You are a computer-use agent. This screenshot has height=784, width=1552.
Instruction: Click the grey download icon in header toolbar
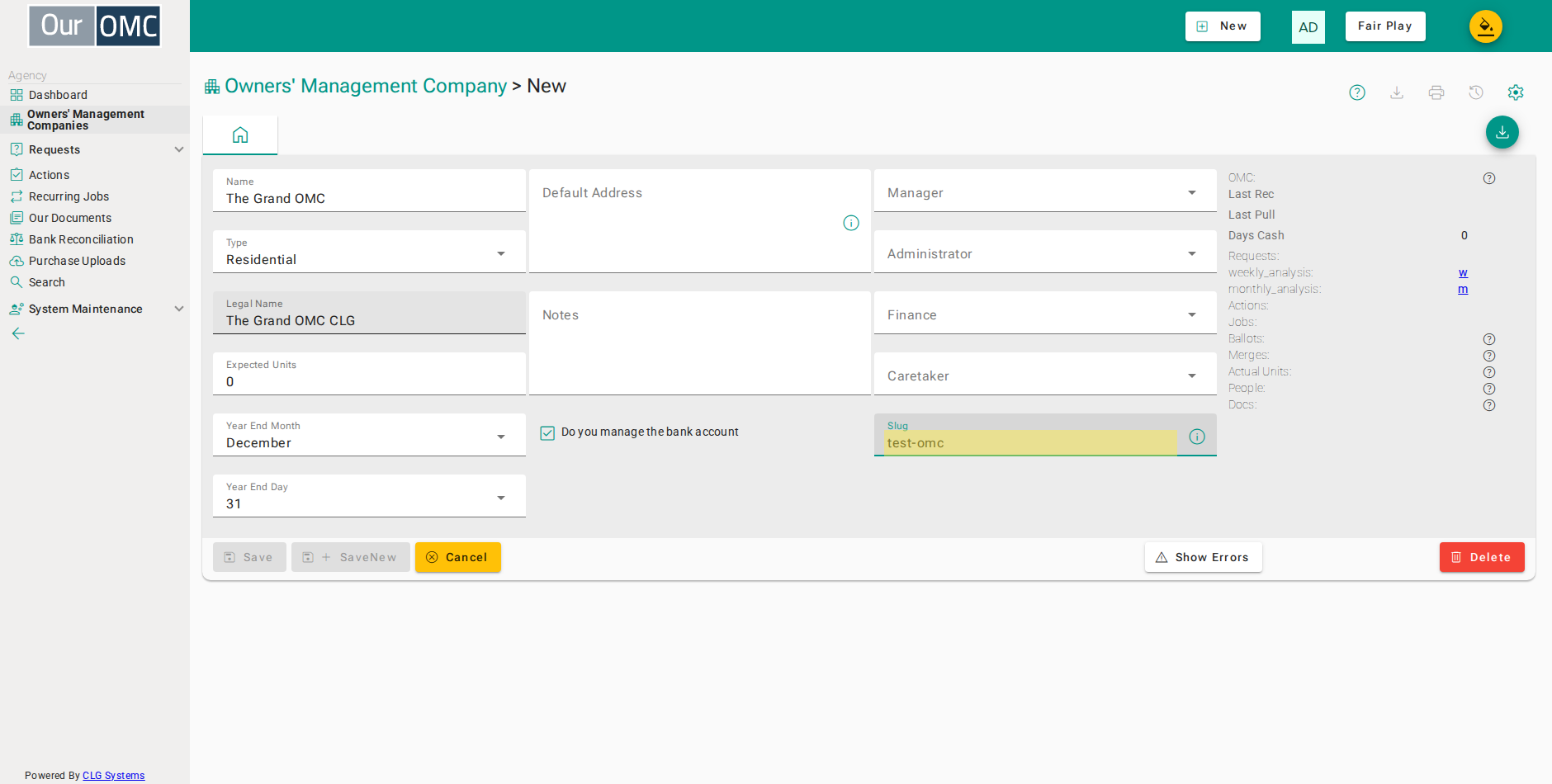pyautogui.click(x=1397, y=92)
